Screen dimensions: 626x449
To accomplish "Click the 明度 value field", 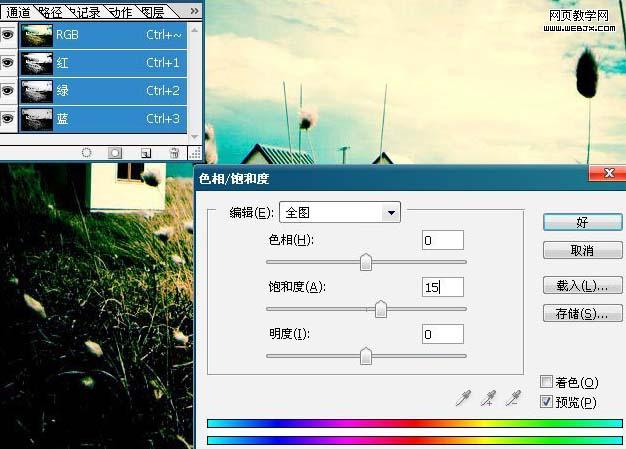I will click(x=443, y=334).
